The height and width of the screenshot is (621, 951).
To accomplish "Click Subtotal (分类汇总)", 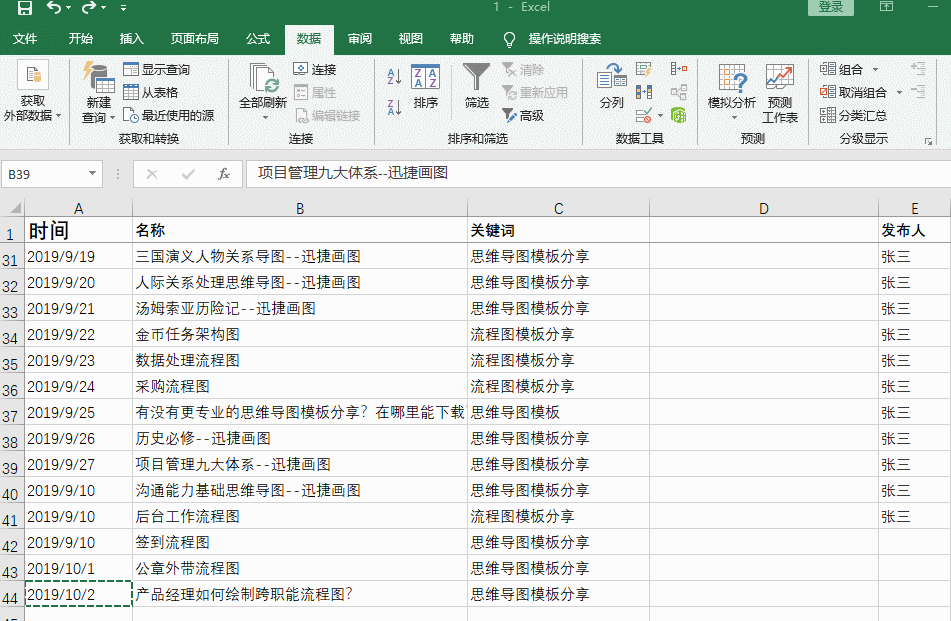I will tap(853, 115).
